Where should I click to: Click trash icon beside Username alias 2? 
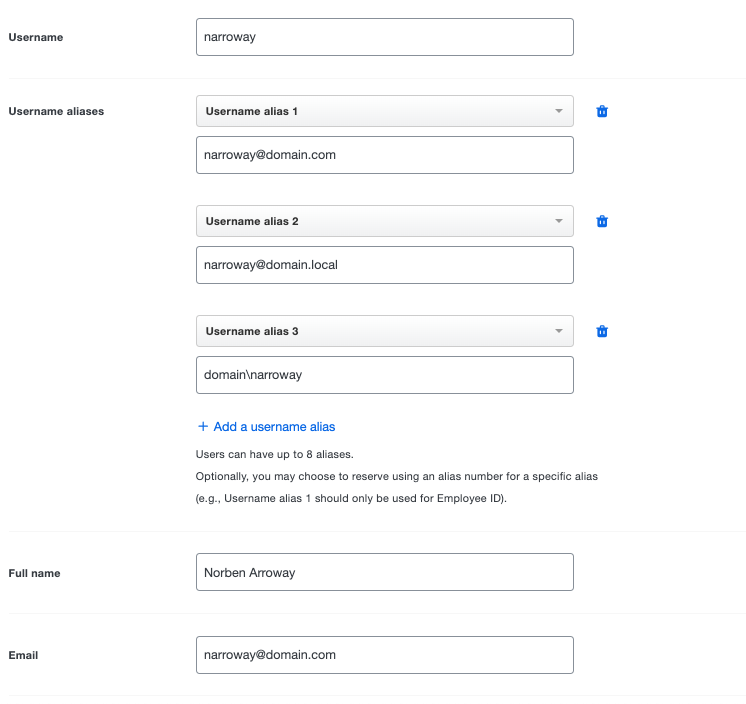click(602, 221)
